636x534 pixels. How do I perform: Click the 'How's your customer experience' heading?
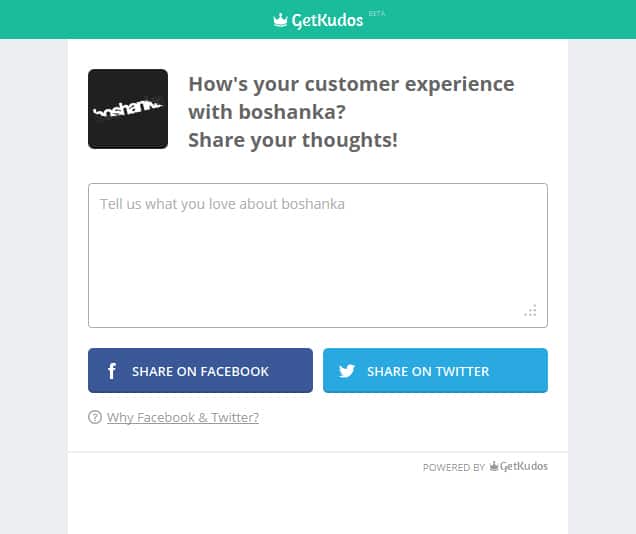[351, 84]
